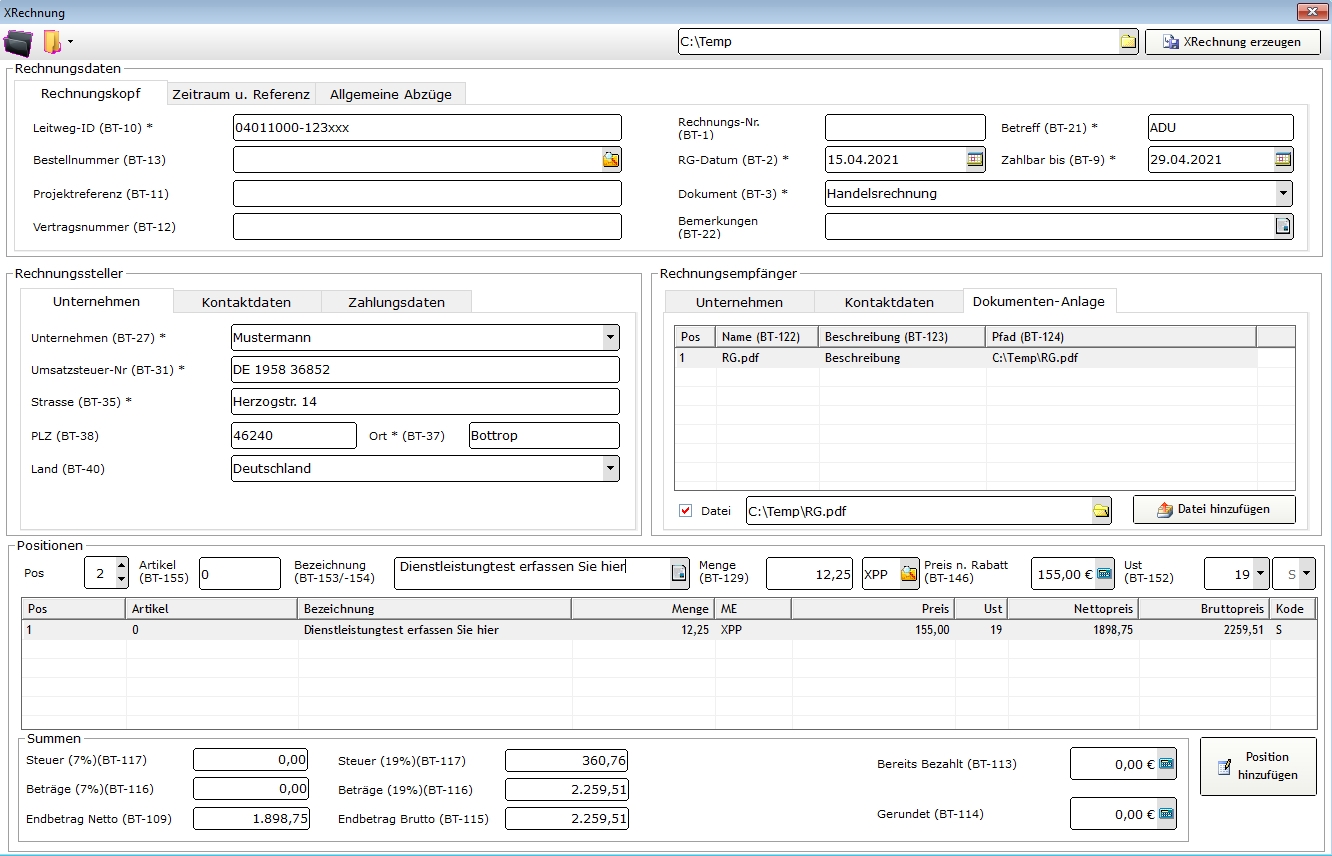This screenshot has width=1332, height=856.
Task: Browse output folder next to C:\Temp
Action: click(x=1128, y=42)
